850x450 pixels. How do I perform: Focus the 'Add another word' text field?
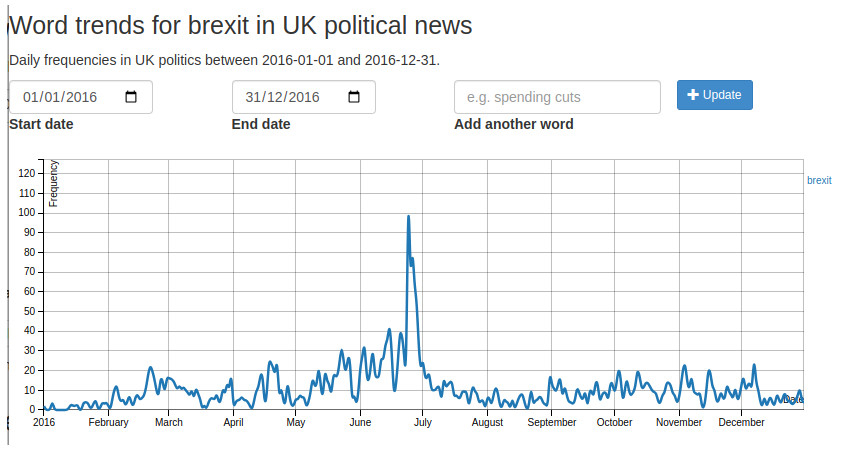[x=557, y=97]
